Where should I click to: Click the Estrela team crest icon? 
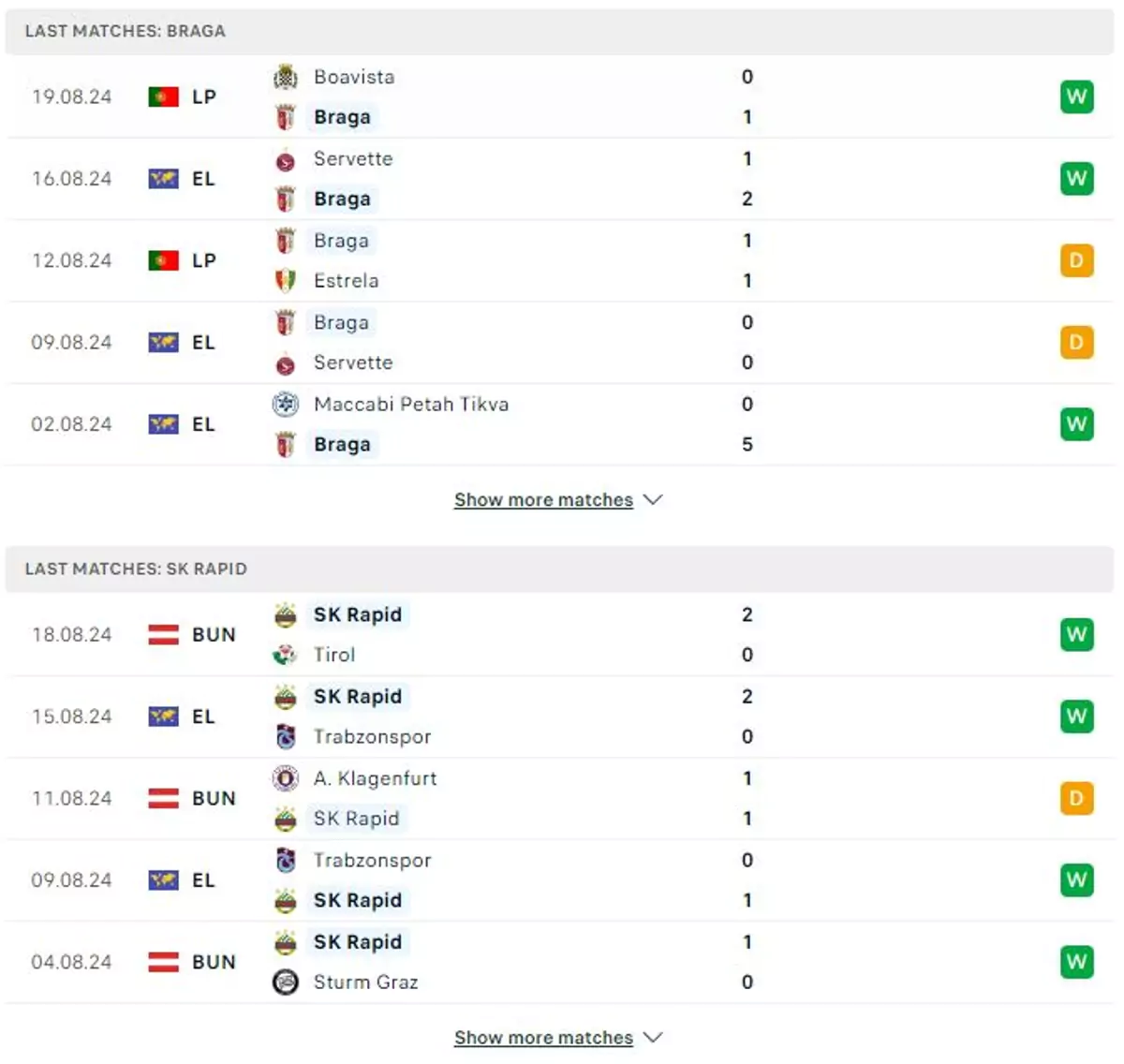286,281
